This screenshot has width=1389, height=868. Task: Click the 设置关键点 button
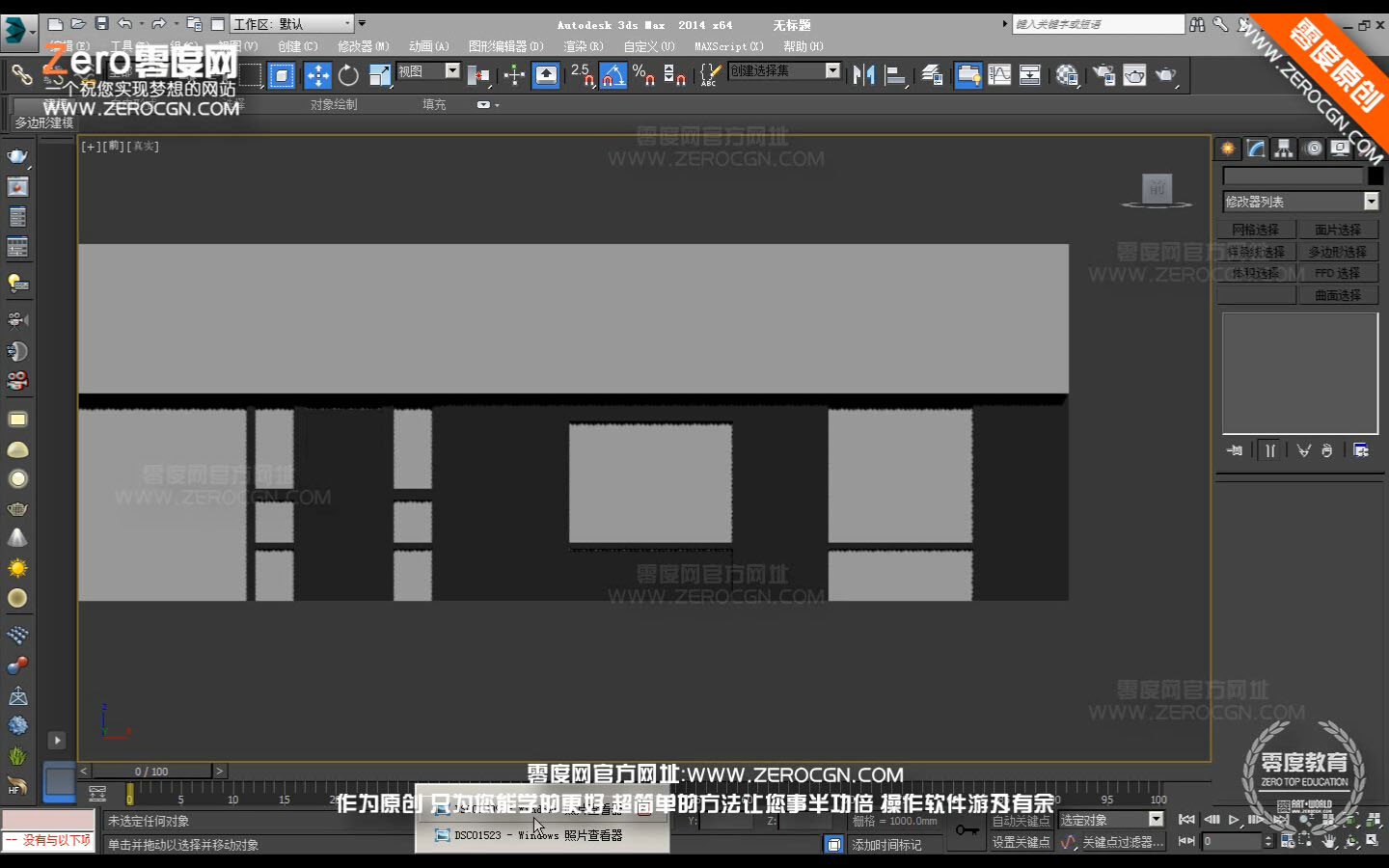(1021, 842)
